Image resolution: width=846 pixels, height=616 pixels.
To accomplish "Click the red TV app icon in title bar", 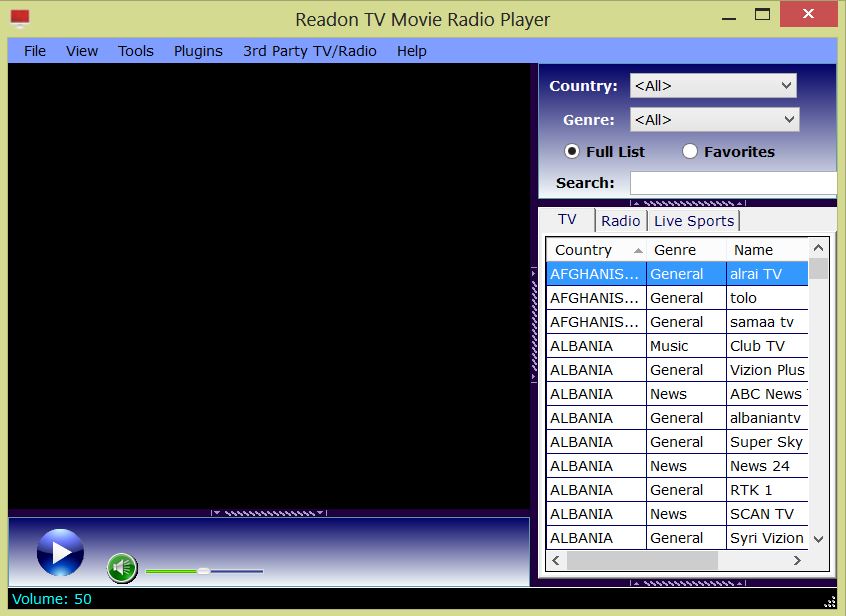I will 20,18.
